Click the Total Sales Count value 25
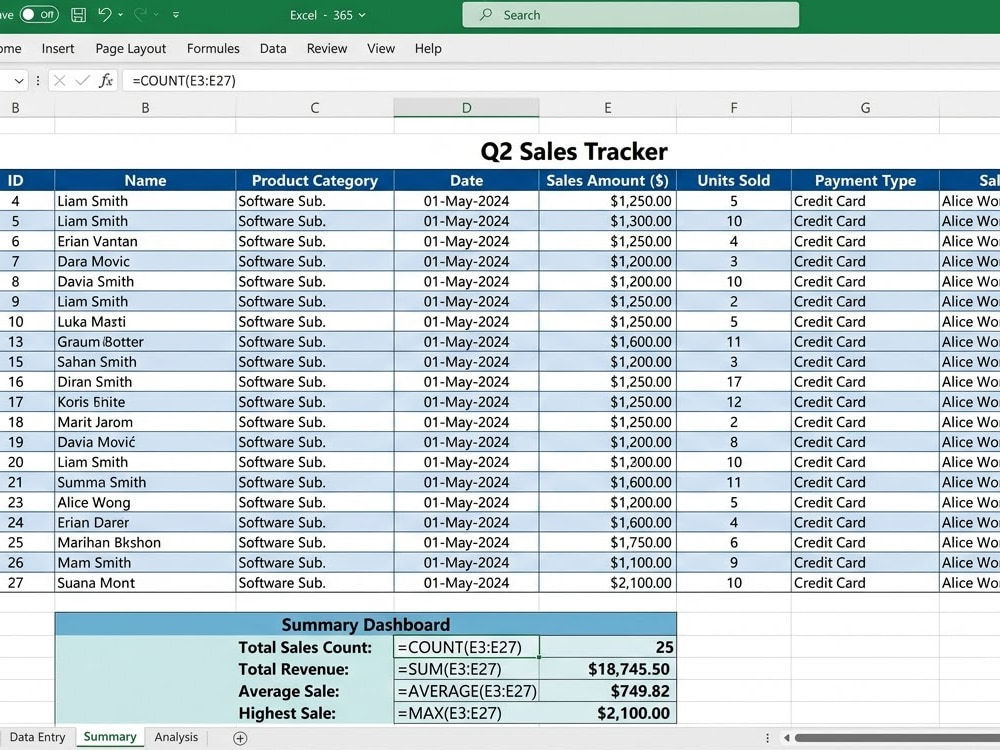 607,647
